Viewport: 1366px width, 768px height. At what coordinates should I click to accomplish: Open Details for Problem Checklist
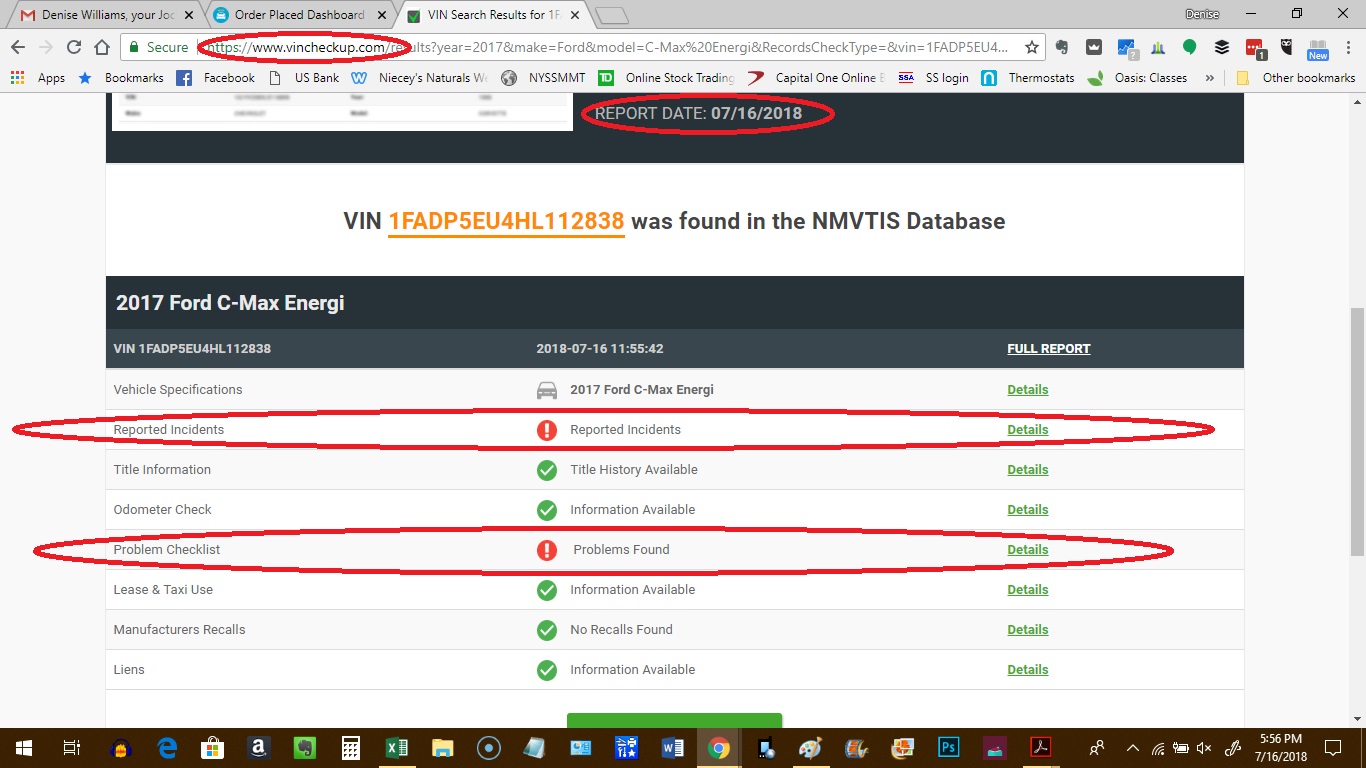1027,550
